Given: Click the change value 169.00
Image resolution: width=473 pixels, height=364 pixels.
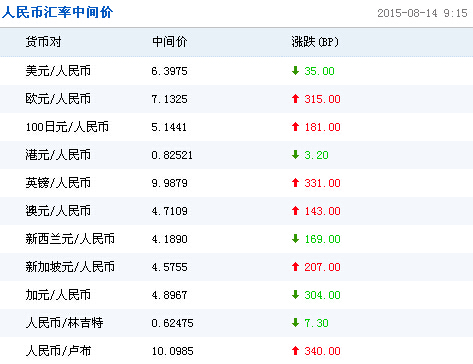Looking at the screenshot, I should coord(322,239).
